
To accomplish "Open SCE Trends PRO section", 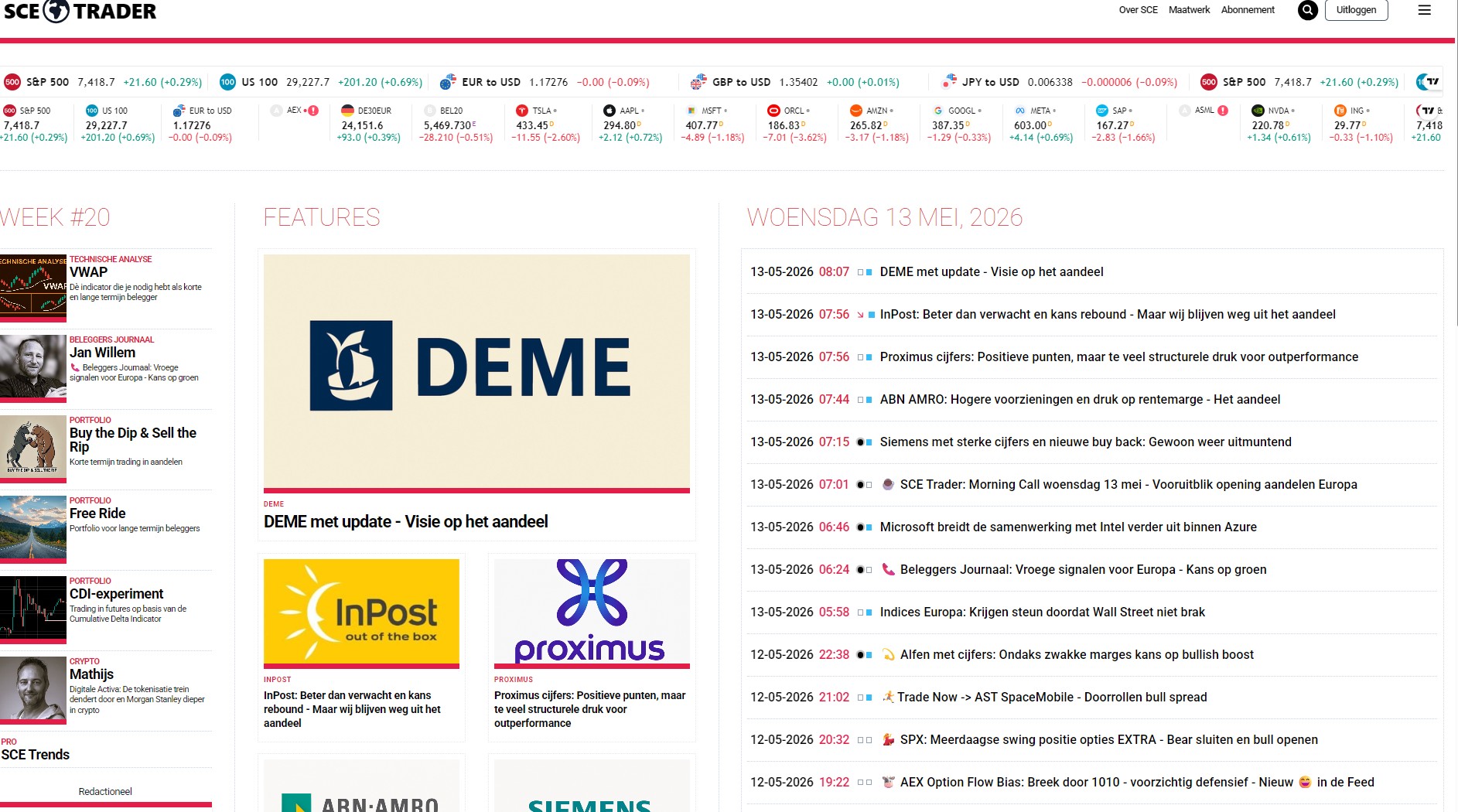I will (36, 755).
